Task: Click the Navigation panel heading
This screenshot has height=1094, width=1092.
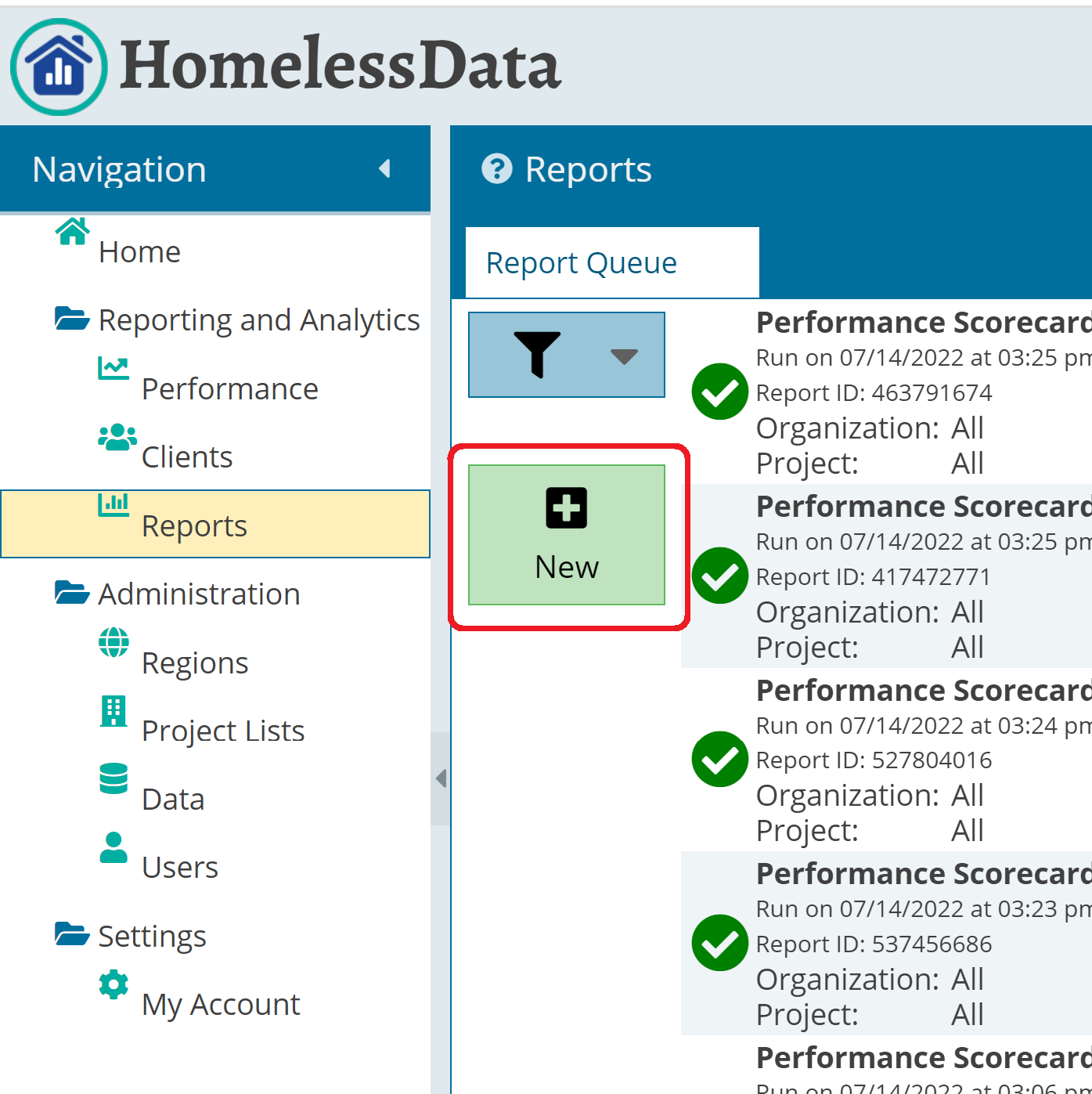Action: (x=119, y=169)
